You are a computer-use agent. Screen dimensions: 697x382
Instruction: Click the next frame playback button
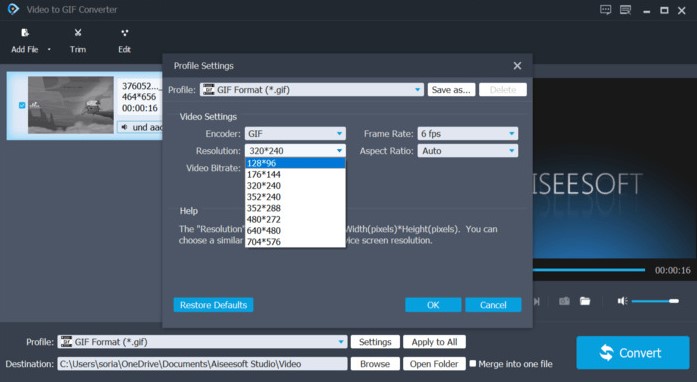537,302
